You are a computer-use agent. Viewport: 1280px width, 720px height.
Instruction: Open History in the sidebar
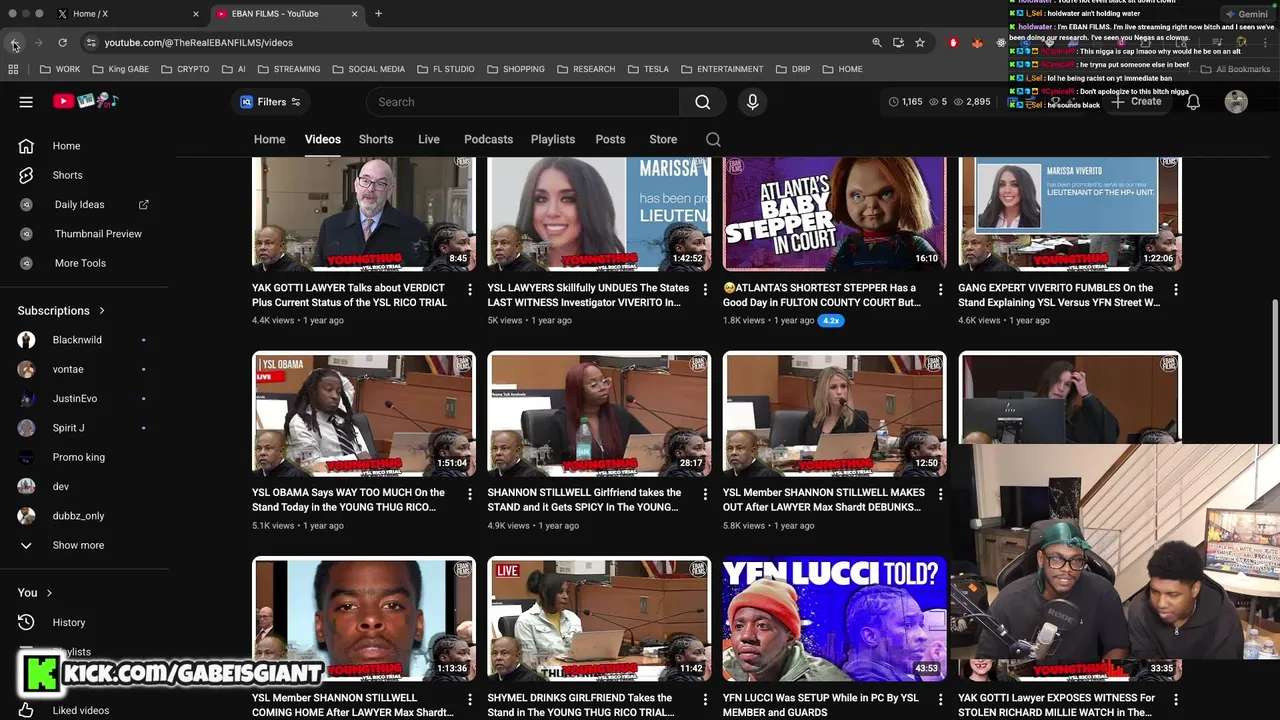click(x=84, y=622)
